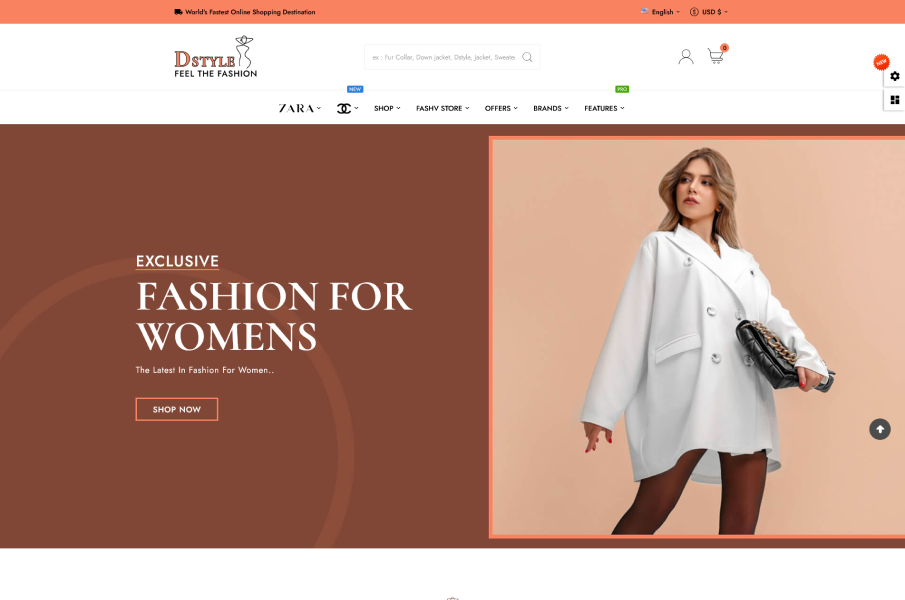Expand the USD $ currency dropdown

pos(709,12)
